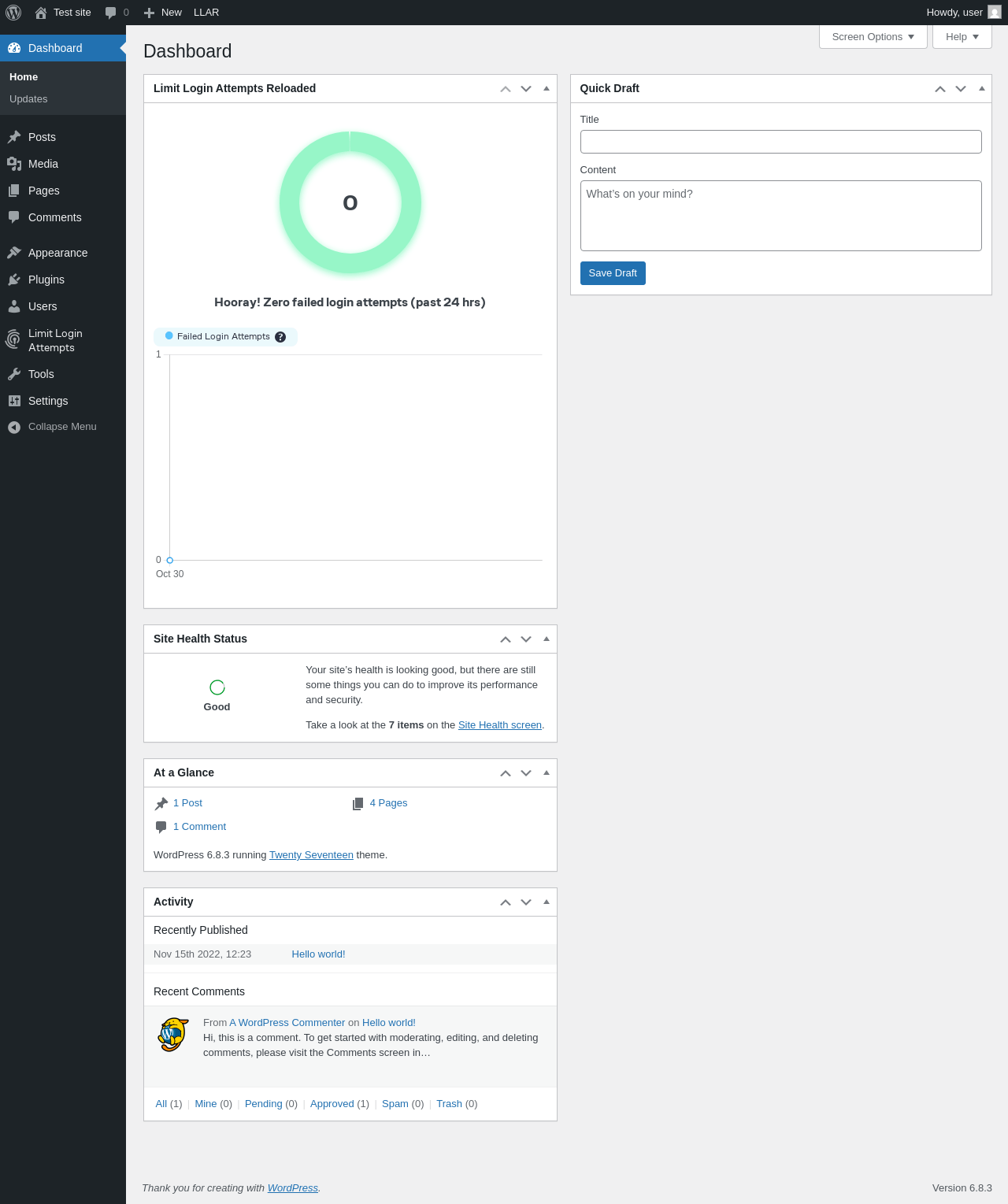Collapse the At a Glance panel
The image size is (1008, 1204).
coord(547,773)
